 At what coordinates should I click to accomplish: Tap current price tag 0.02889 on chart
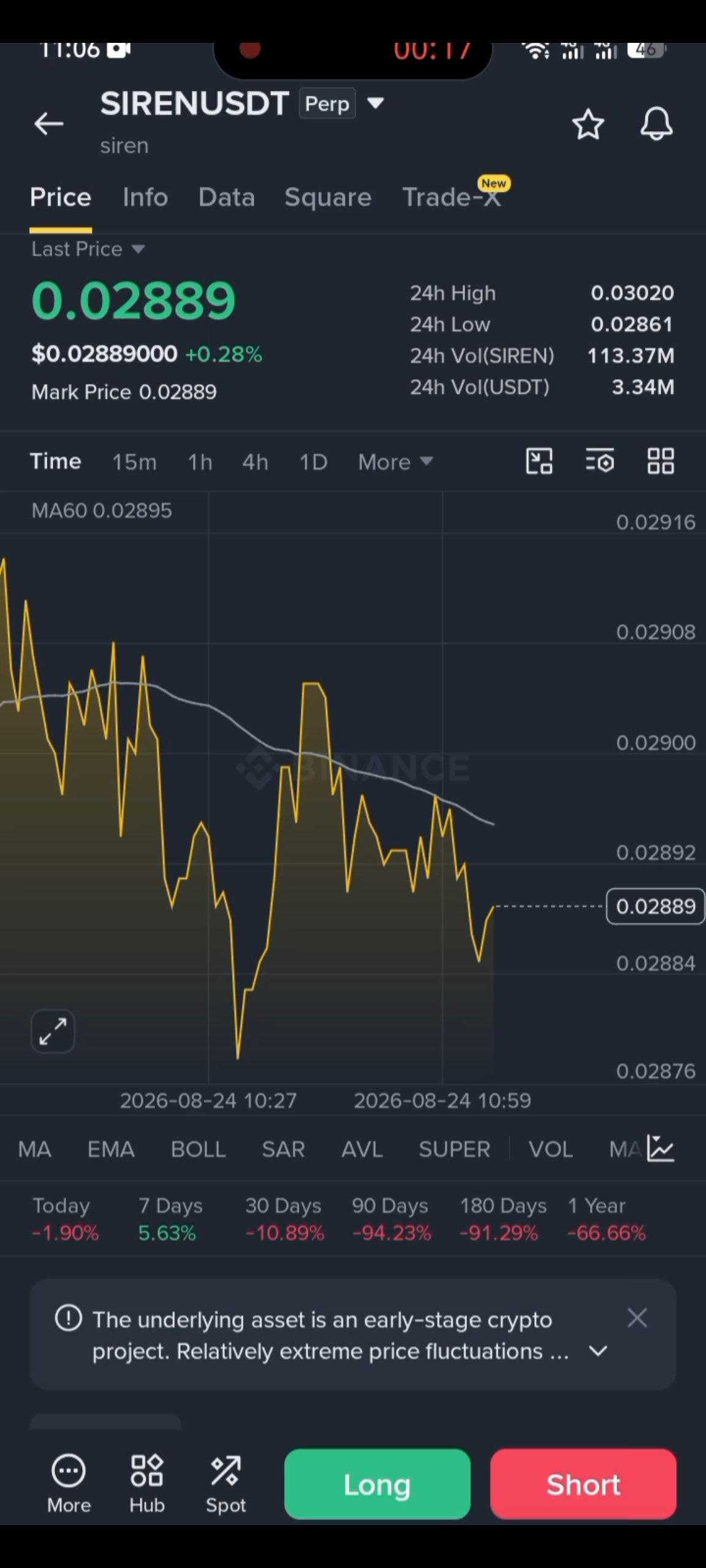pos(655,906)
